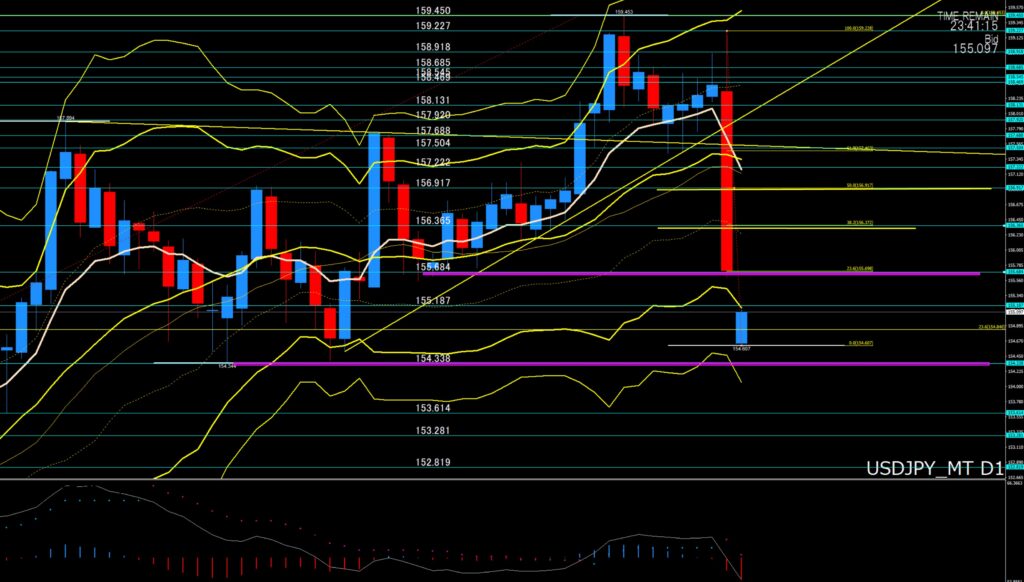Click the latest blue candle near 154.607
This screenshot has width=1024, height=582.
click(742, 327)
